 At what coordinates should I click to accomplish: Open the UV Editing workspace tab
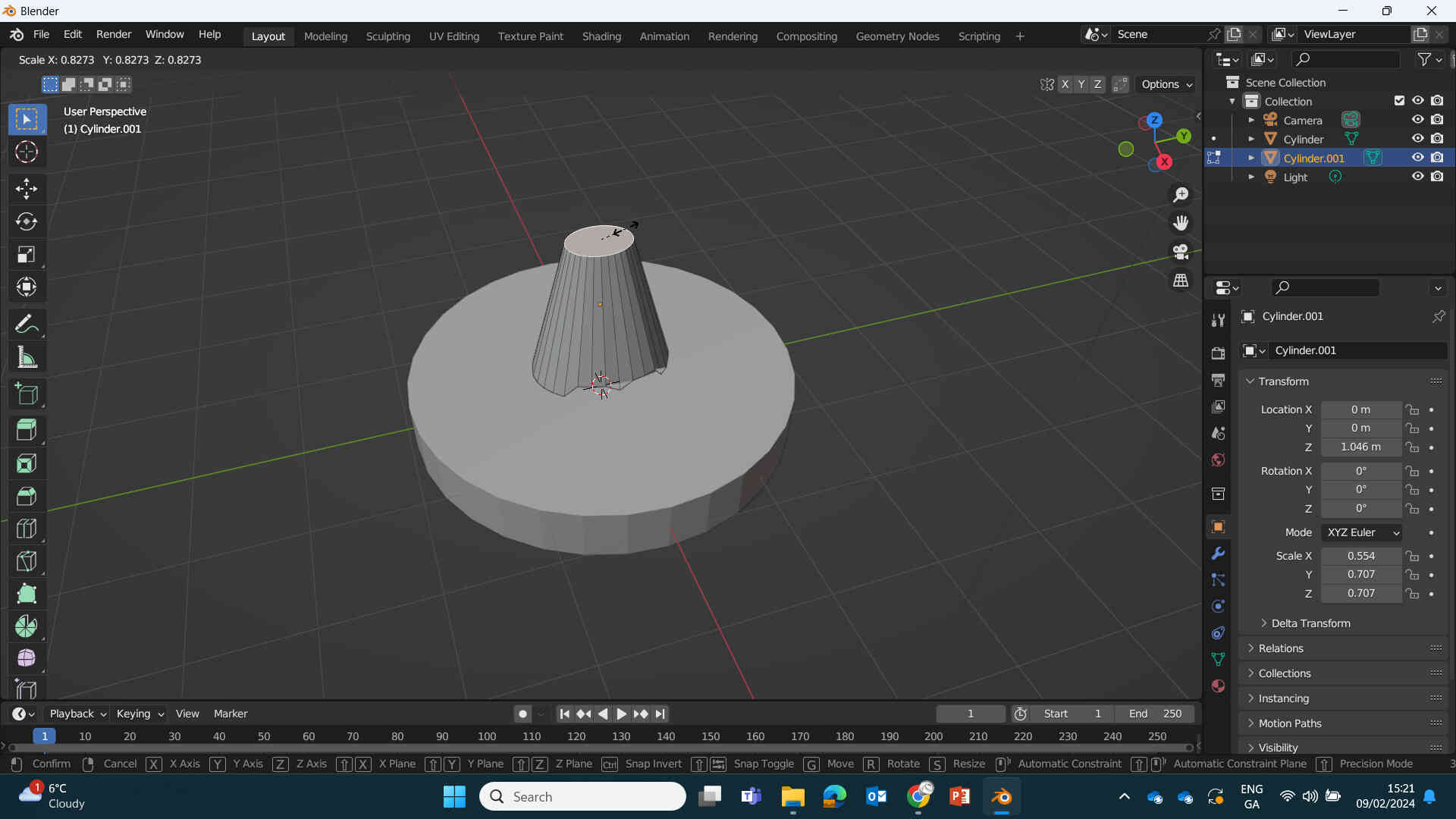454,36
